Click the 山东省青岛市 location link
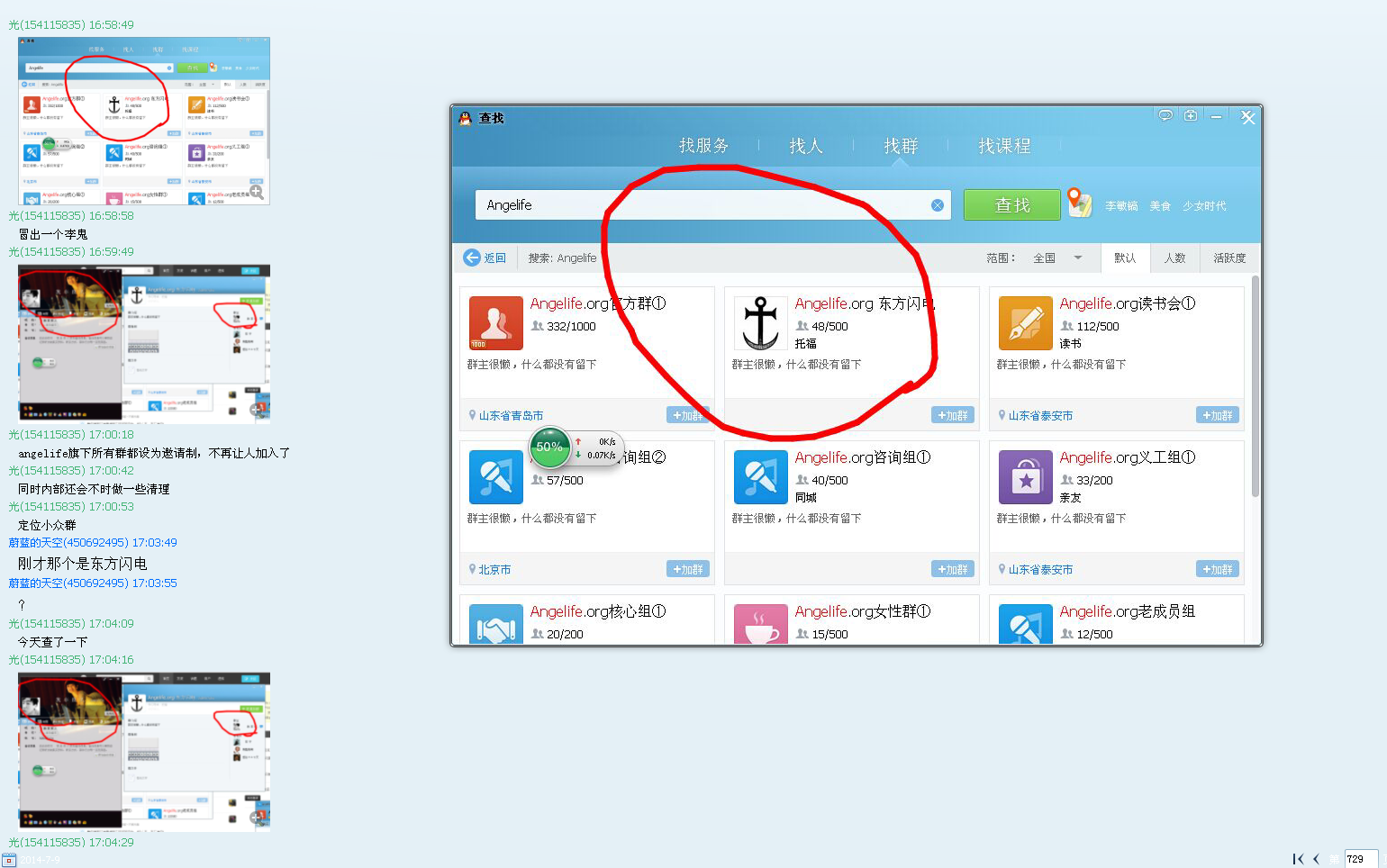The image size is (1387, 868). (511, 415)
